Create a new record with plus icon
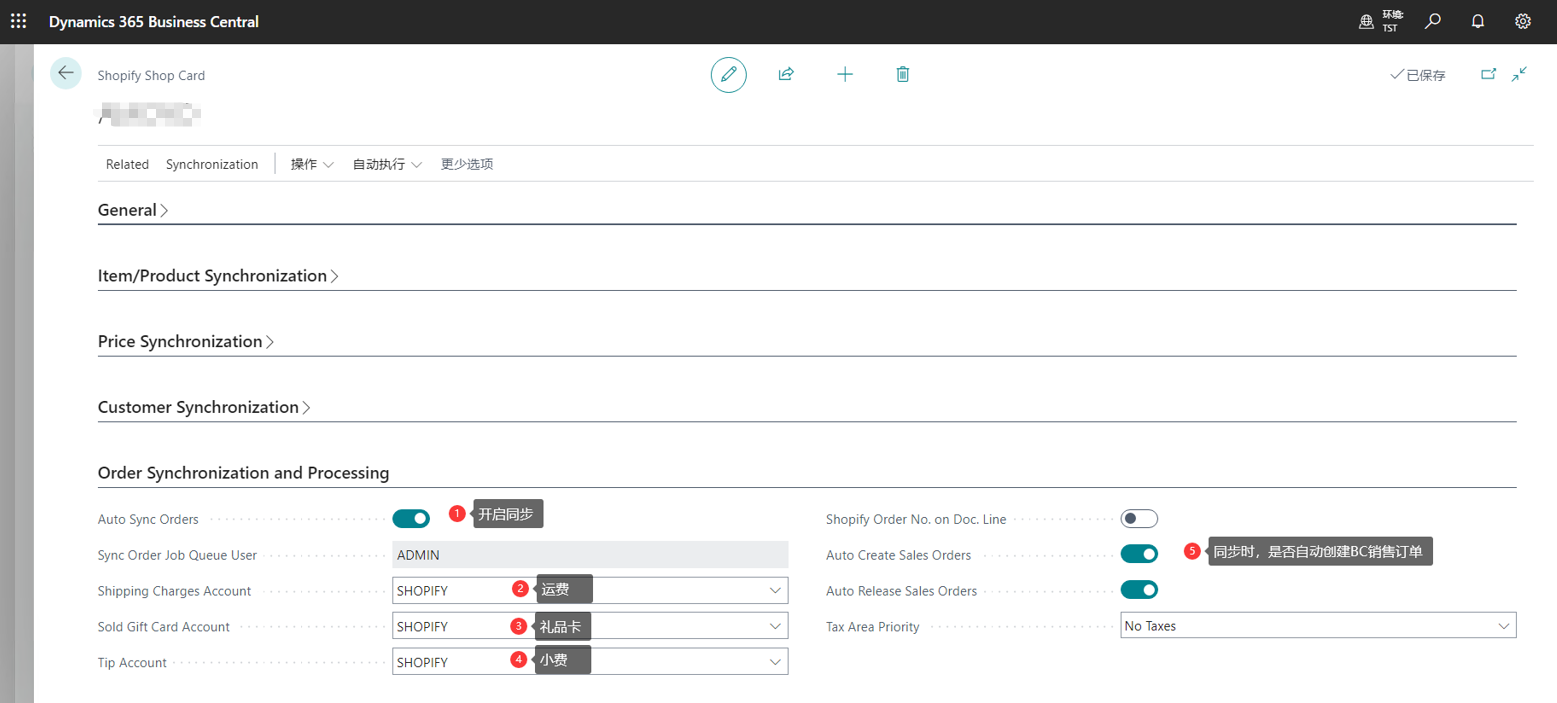The height and width of the screenshot is (703, 1557). (845, 74)
